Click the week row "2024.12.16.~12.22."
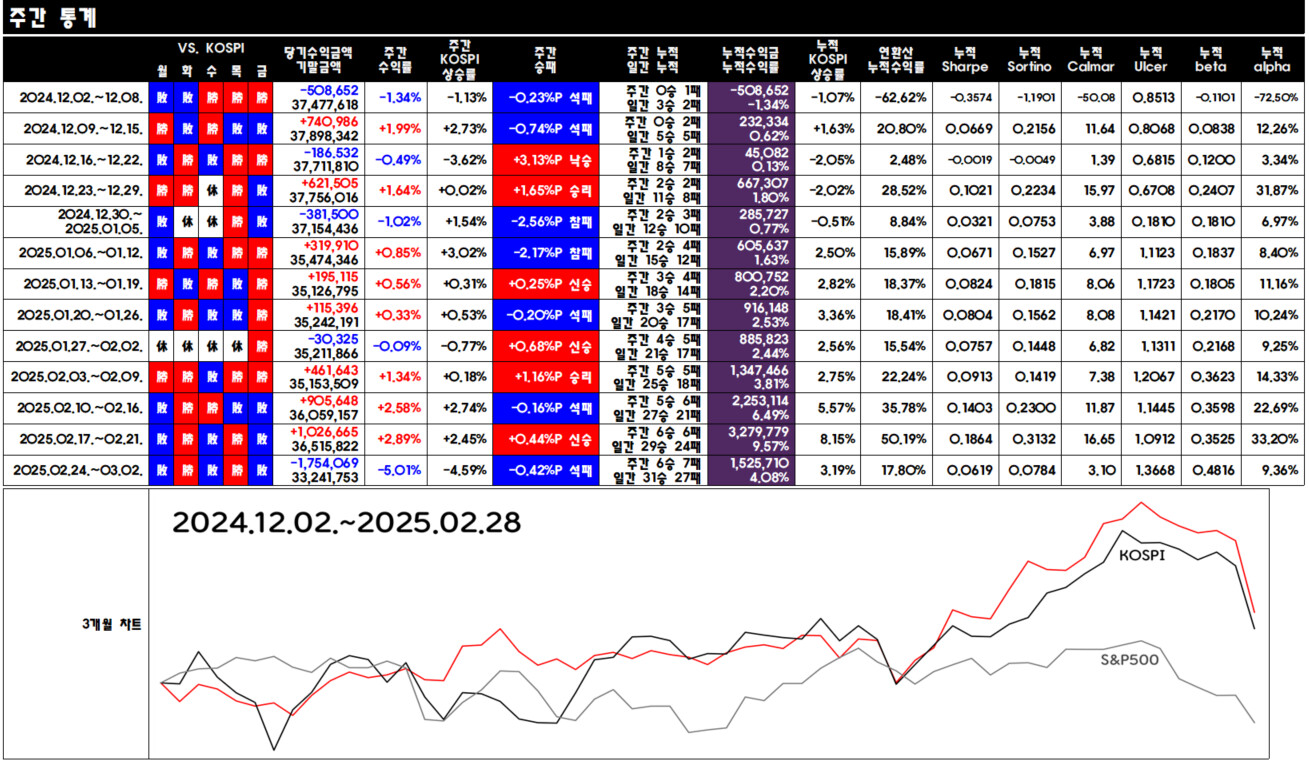The width and height of the screenshot is (1309, 762). tap(654, 160)
